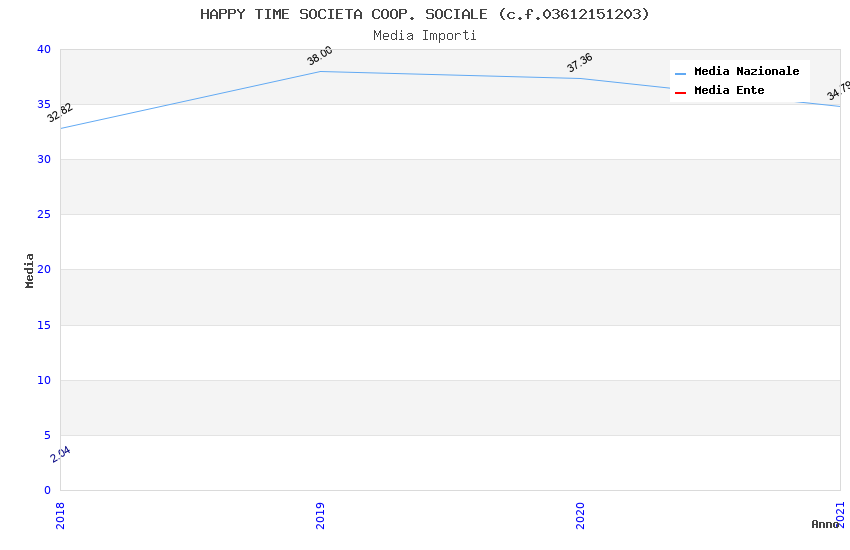Click the 2.04 data label
The height and width of the screenshot is (550, 850).
[60, 454]
